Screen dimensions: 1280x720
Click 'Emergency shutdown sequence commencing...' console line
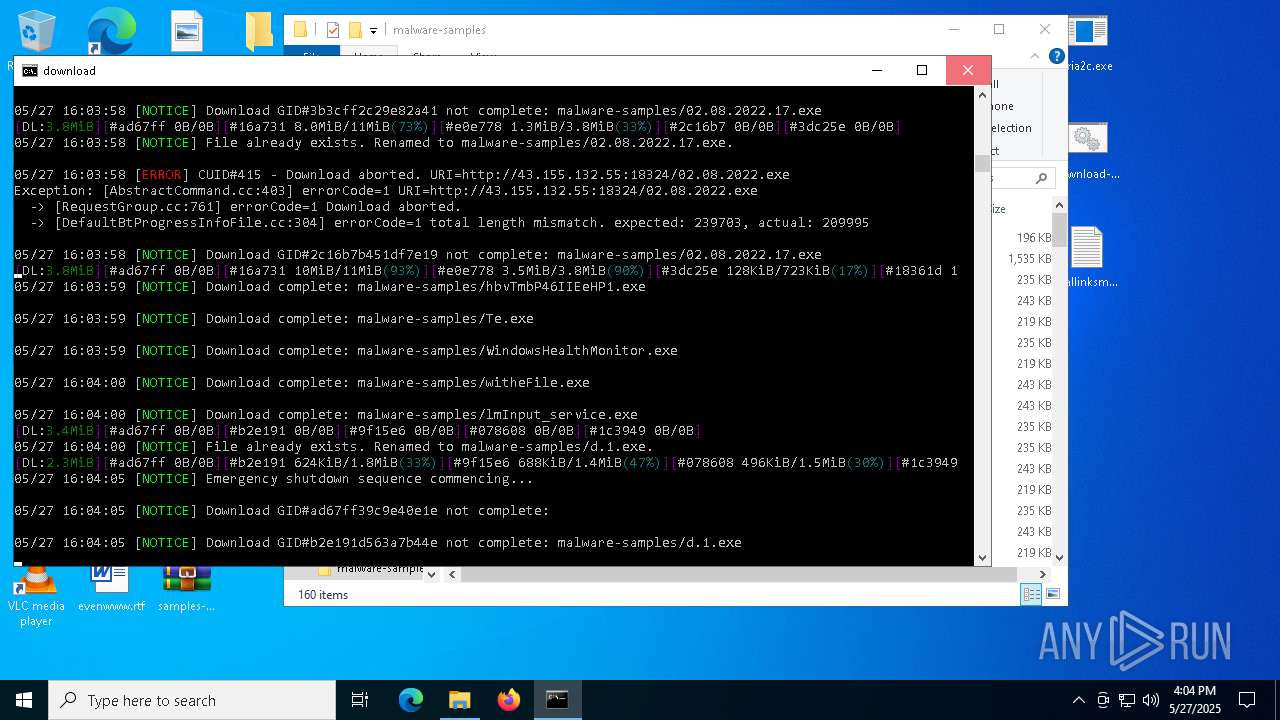pyautogui.click(x=273, y=479)
